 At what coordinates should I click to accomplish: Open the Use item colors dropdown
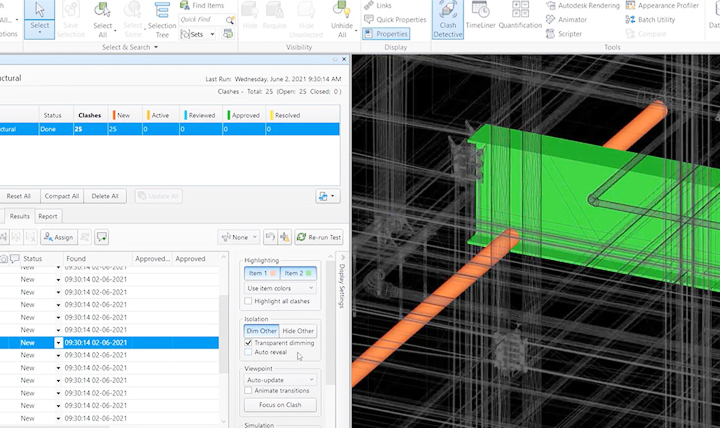[280, 288]
